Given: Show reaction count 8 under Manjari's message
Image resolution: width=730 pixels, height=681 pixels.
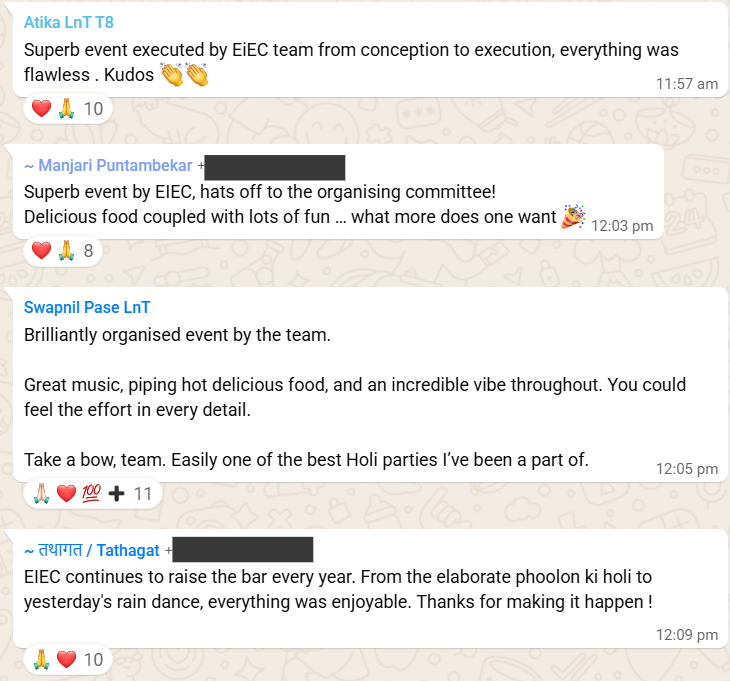Looking at the screenshot, I should click(x=88, y=250).
